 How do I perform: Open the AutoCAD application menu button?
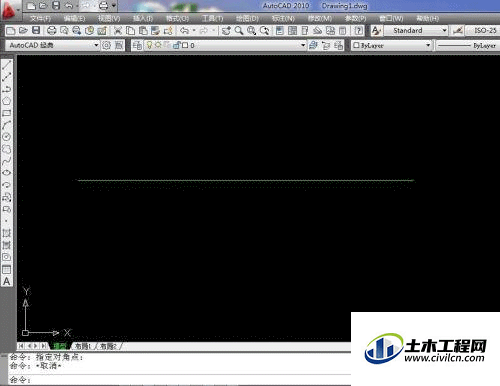tap(9, 10)
